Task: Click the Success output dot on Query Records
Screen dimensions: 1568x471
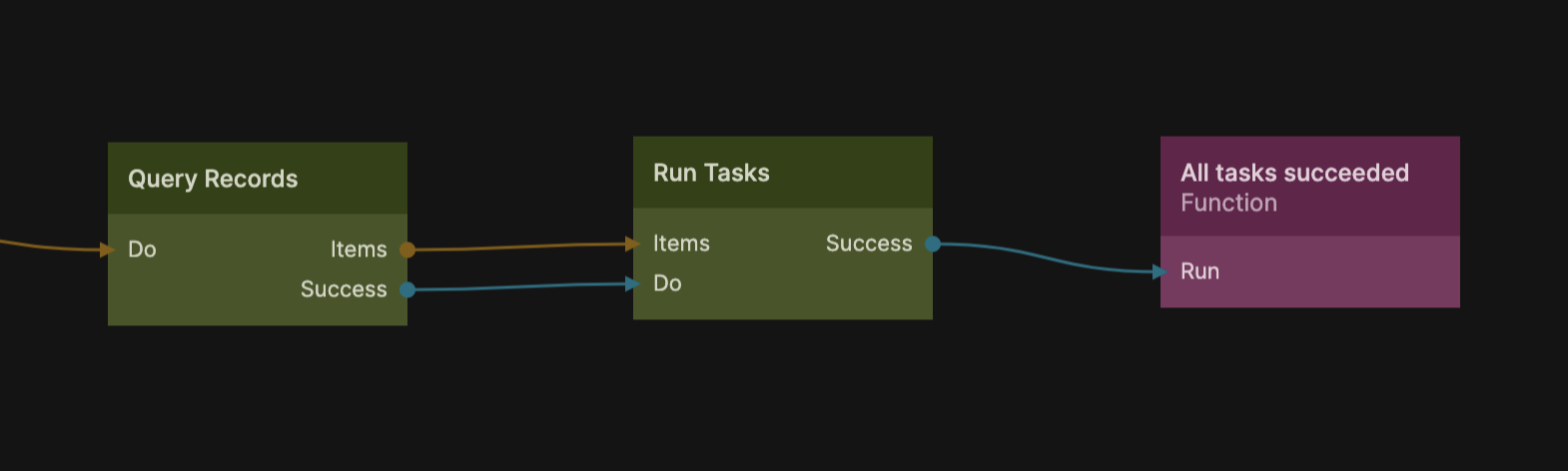Action: click(x=406, y=289)
